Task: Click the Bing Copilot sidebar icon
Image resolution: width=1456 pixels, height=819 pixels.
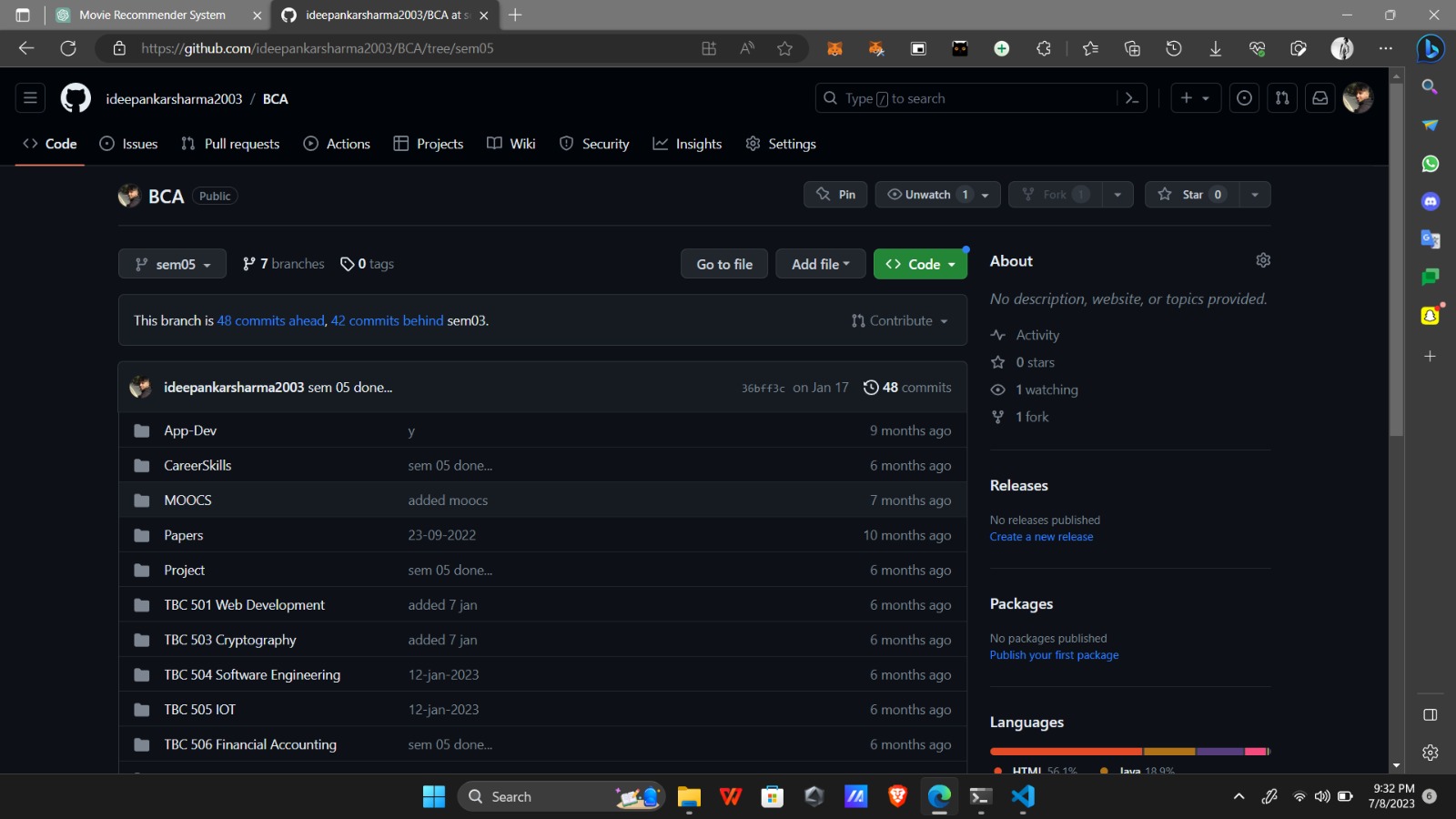Action: pos(1431,48)
